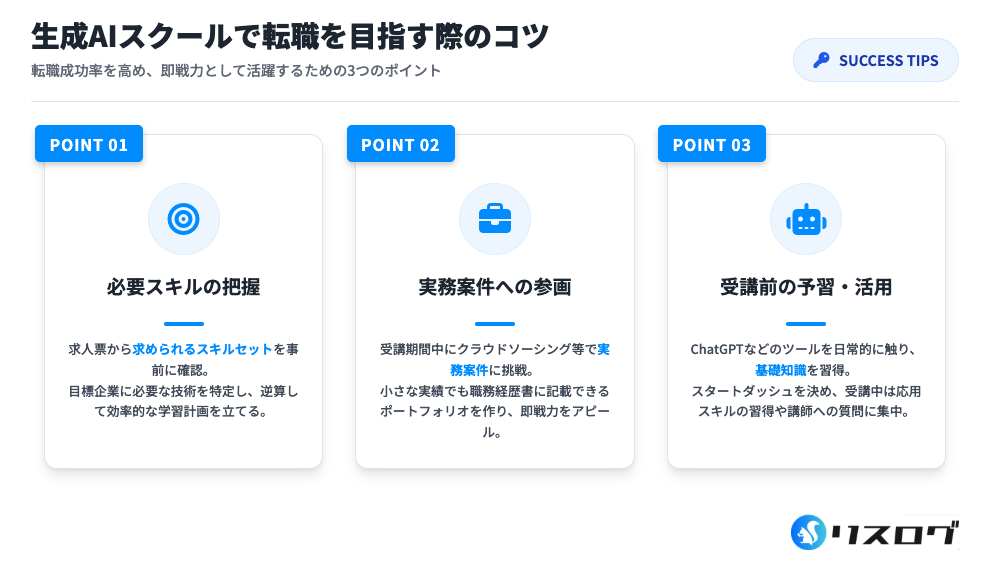Click the target icon in POINT 01 card
Screen dimensions: 990x566
coord(183,219)
